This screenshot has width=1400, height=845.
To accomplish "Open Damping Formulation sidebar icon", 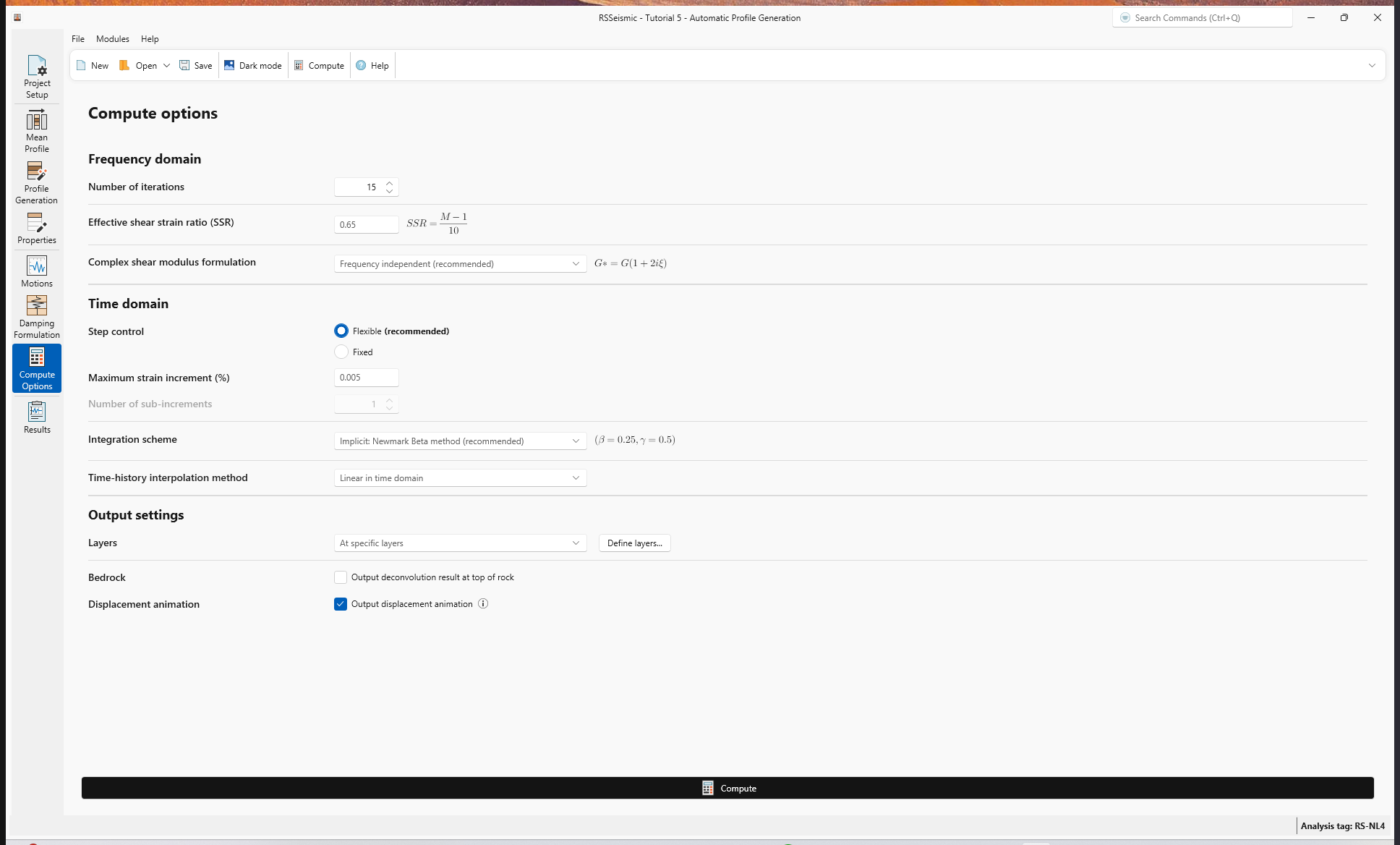I will tap(37, 317).
